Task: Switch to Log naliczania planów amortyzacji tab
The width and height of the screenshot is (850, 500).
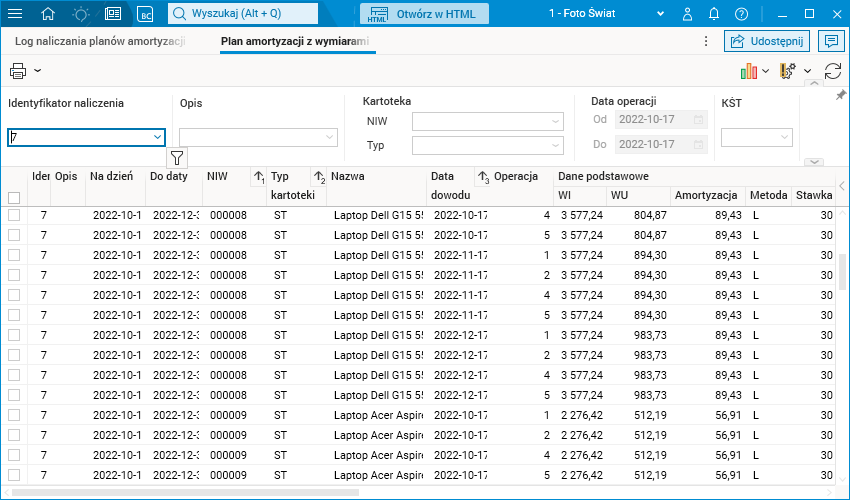Action: pos(100,41)
